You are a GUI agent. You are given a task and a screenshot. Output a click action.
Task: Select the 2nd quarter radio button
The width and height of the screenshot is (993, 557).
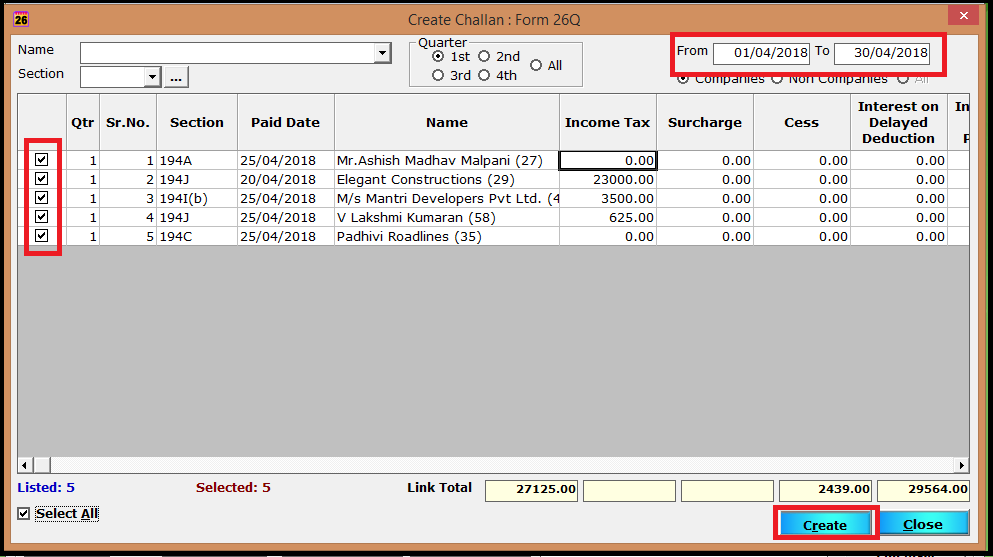(484, 56)
